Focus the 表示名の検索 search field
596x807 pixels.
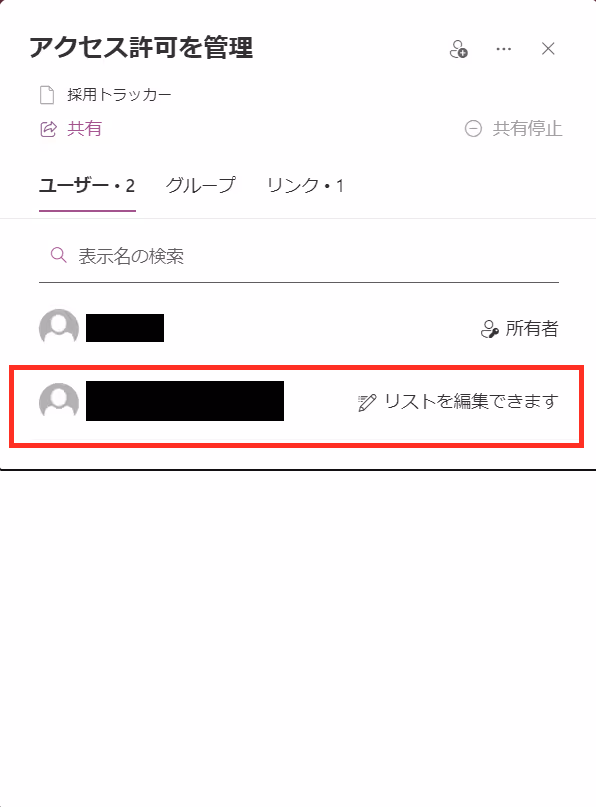pos(299,256)
